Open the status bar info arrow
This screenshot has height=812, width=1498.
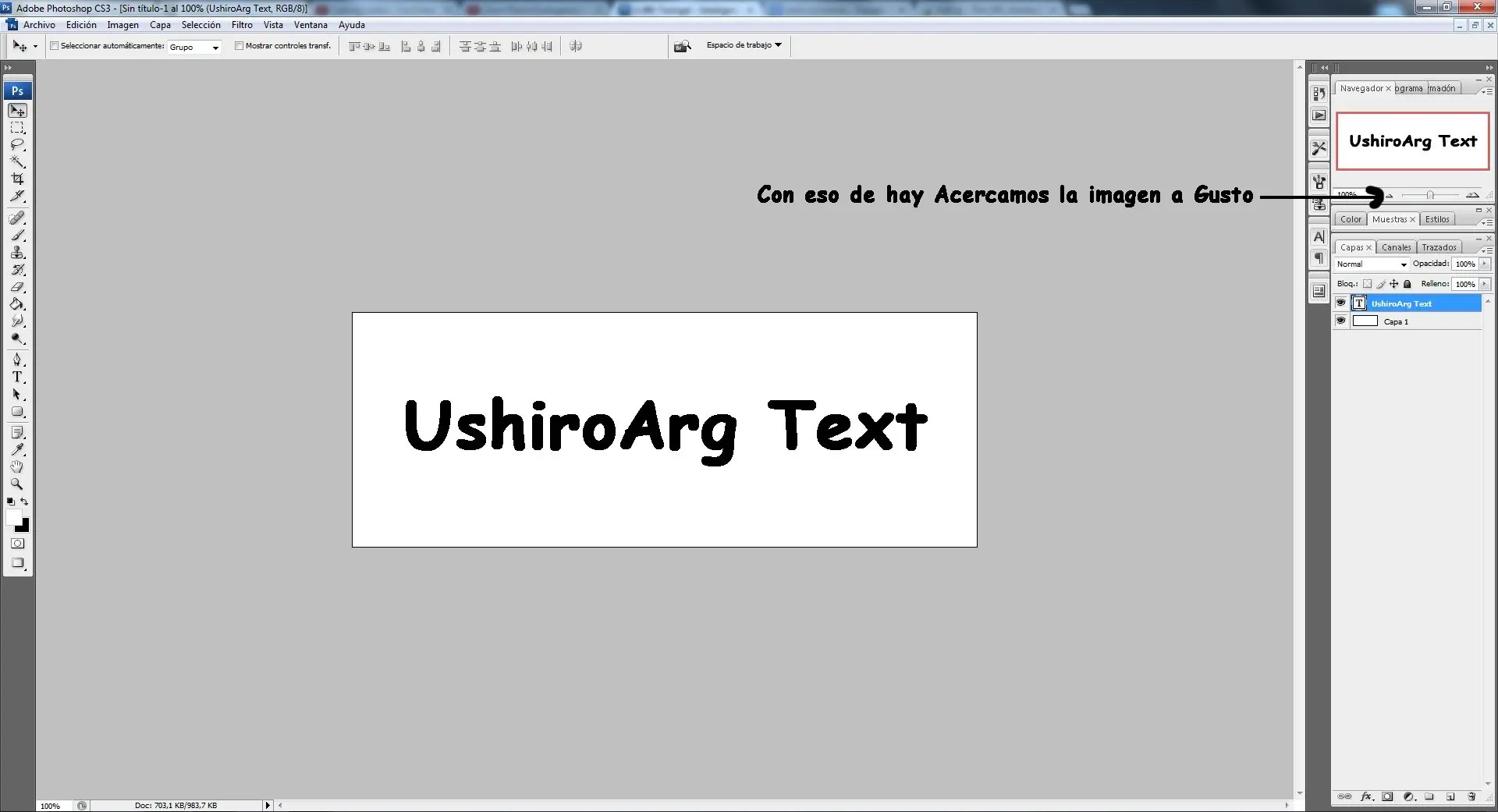click(268, 805)
